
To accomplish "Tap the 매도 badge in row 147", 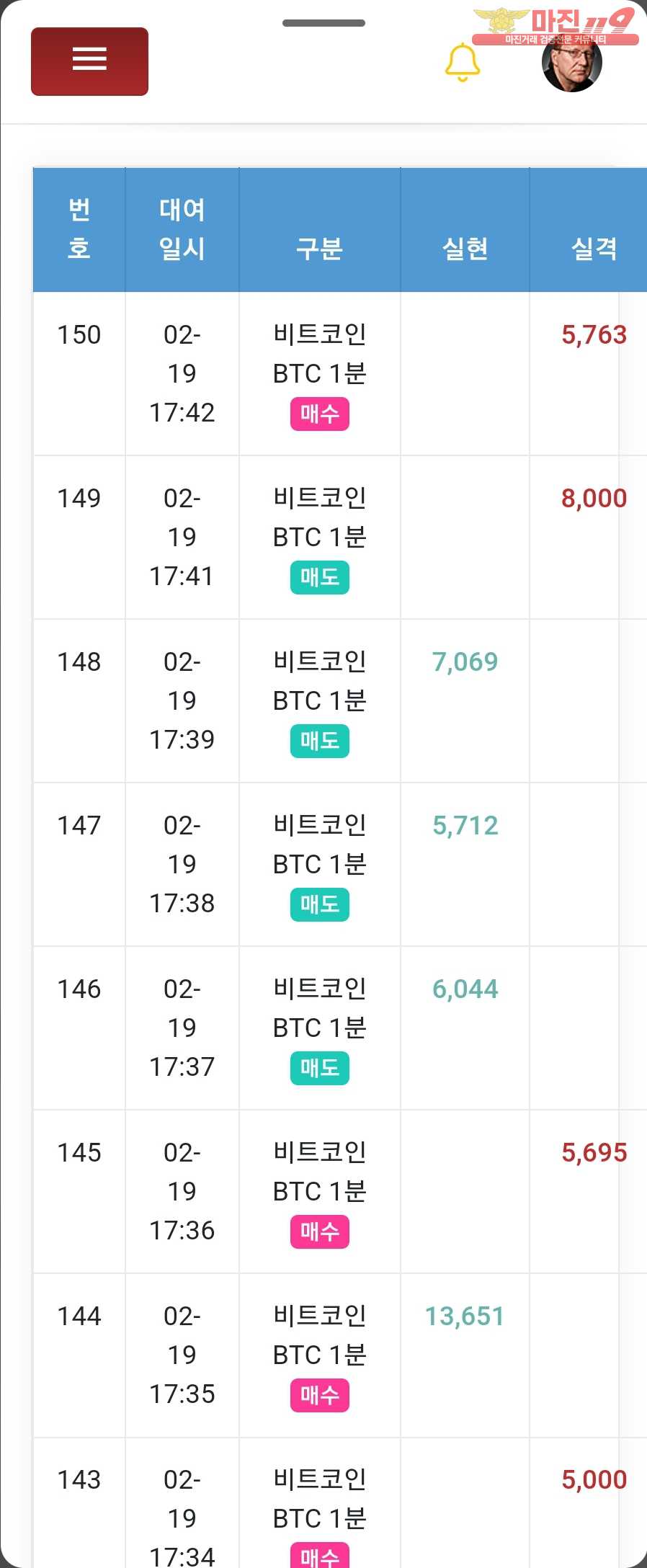I will pyautogui.click(x=320, y=904).
